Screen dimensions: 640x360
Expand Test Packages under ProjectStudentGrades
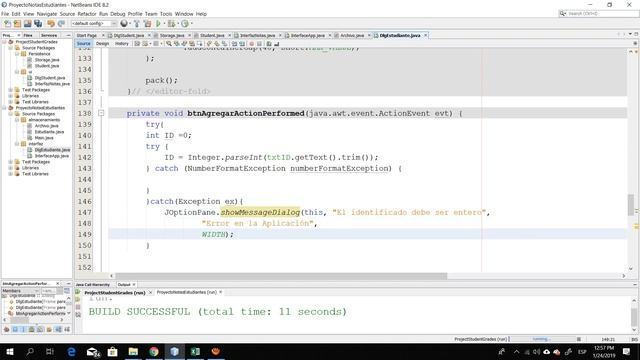coord(11,90)
